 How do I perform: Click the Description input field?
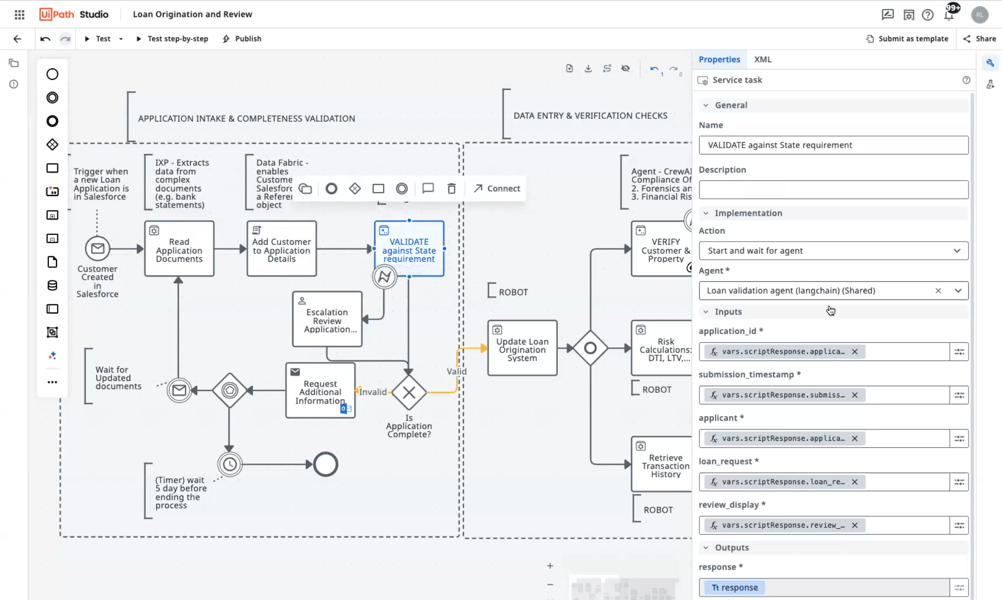[x=833, y=190]
